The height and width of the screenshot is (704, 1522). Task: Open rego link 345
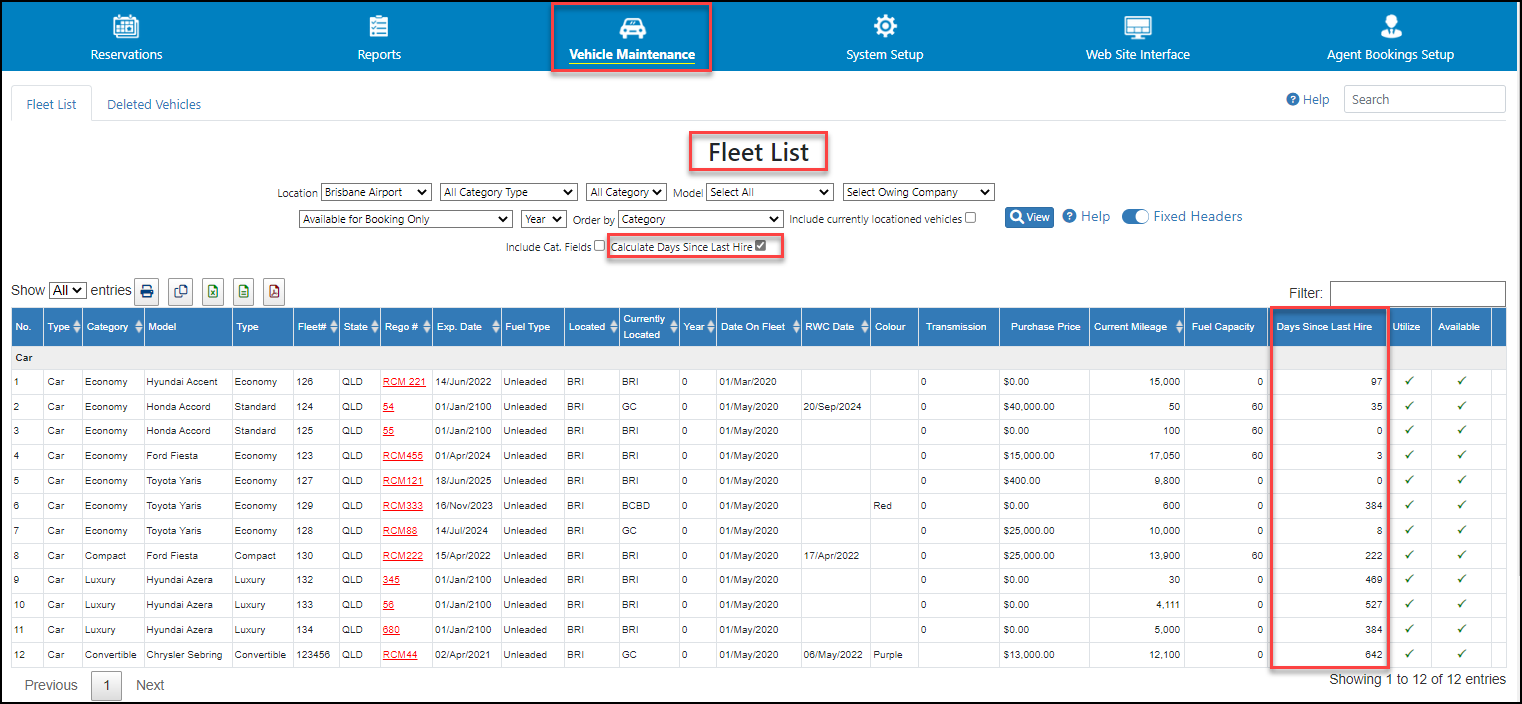(391, 580)
